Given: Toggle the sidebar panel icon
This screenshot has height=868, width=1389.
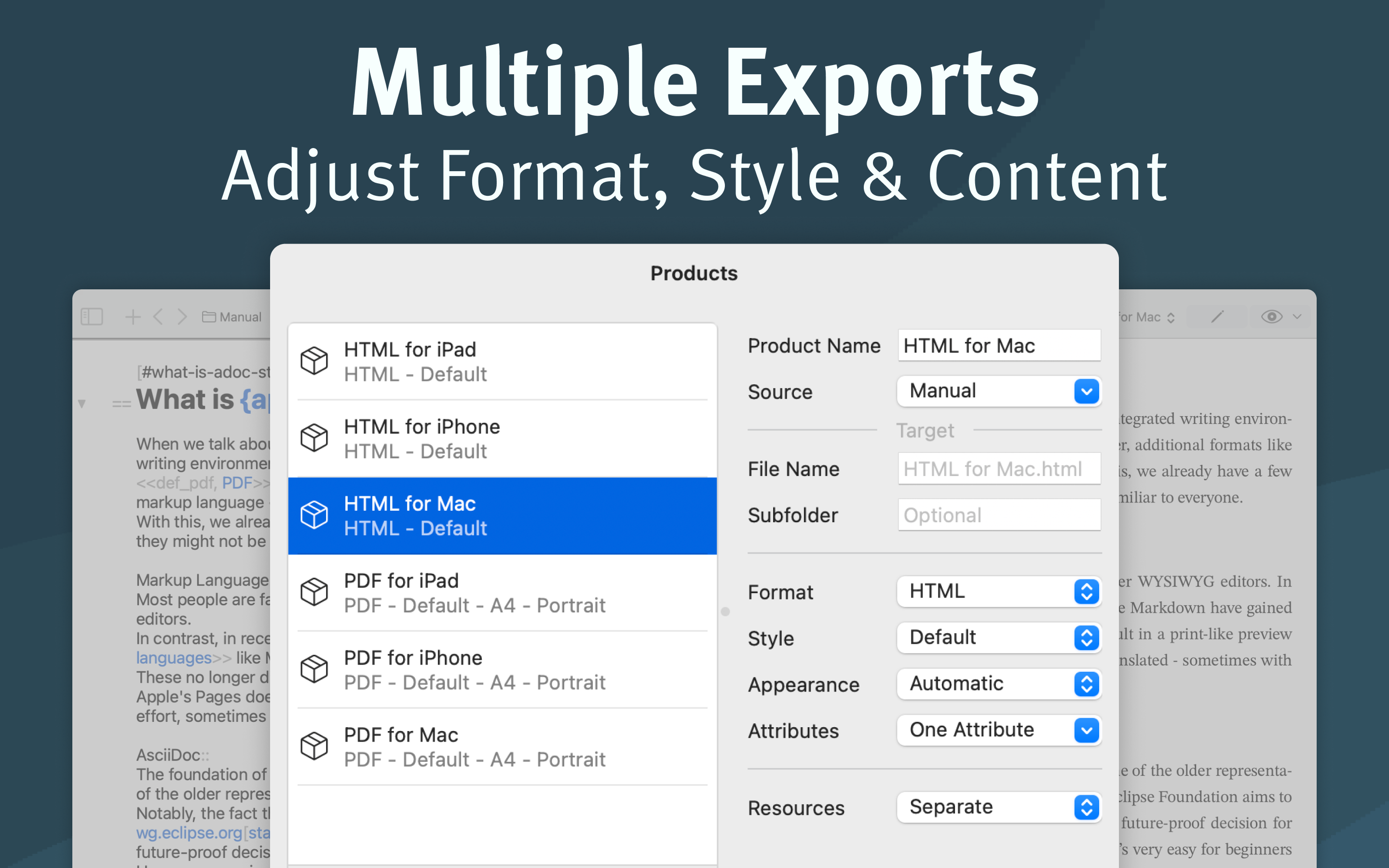Looking at the screenshot, I should (x=92, y=316).
